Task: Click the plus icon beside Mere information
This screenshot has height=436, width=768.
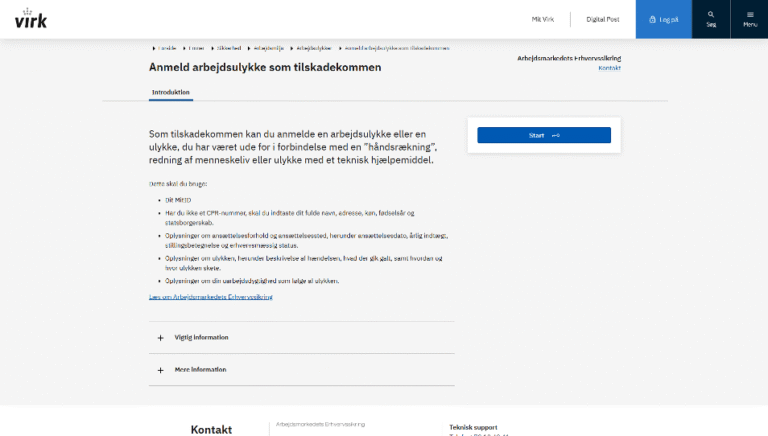Action: coord(160,370)
